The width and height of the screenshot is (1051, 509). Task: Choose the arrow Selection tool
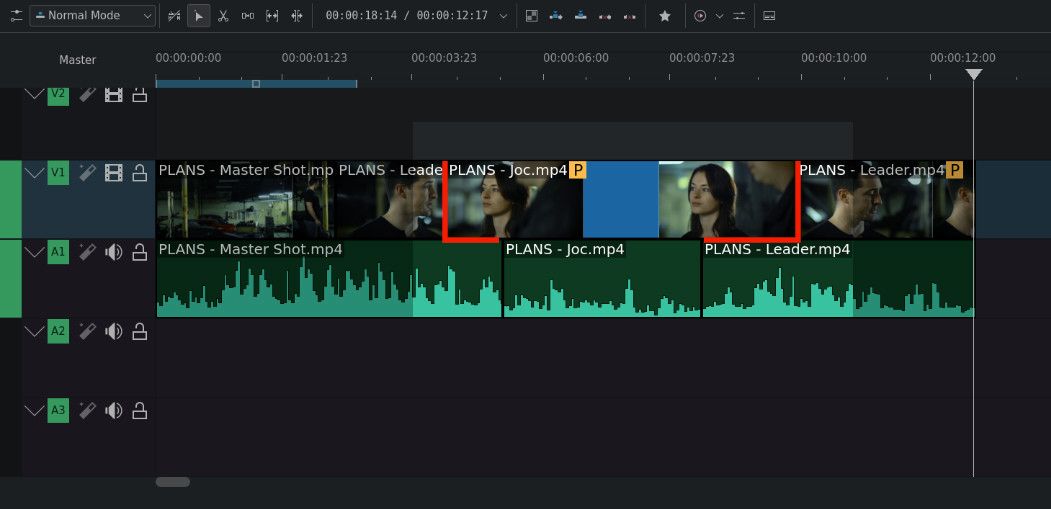point(199,16)
